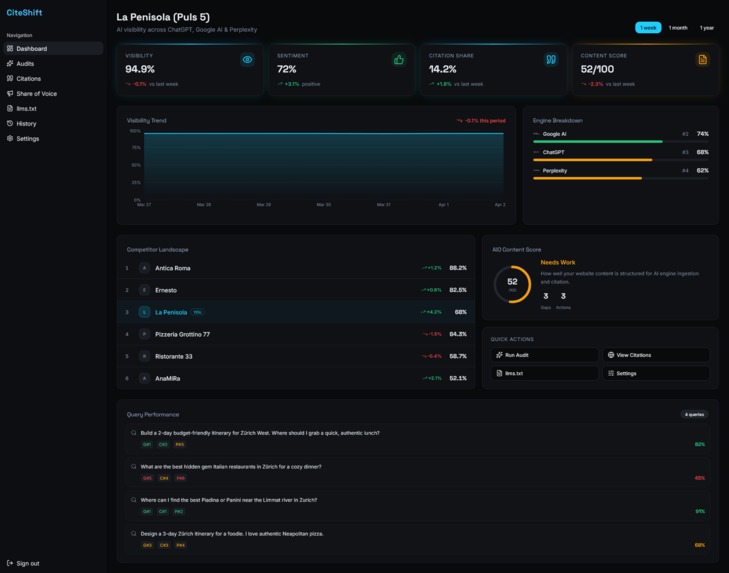Select the 1 week time range
Image resolution: width=729 pixels, height=573 pixels.
coord(648,28)
